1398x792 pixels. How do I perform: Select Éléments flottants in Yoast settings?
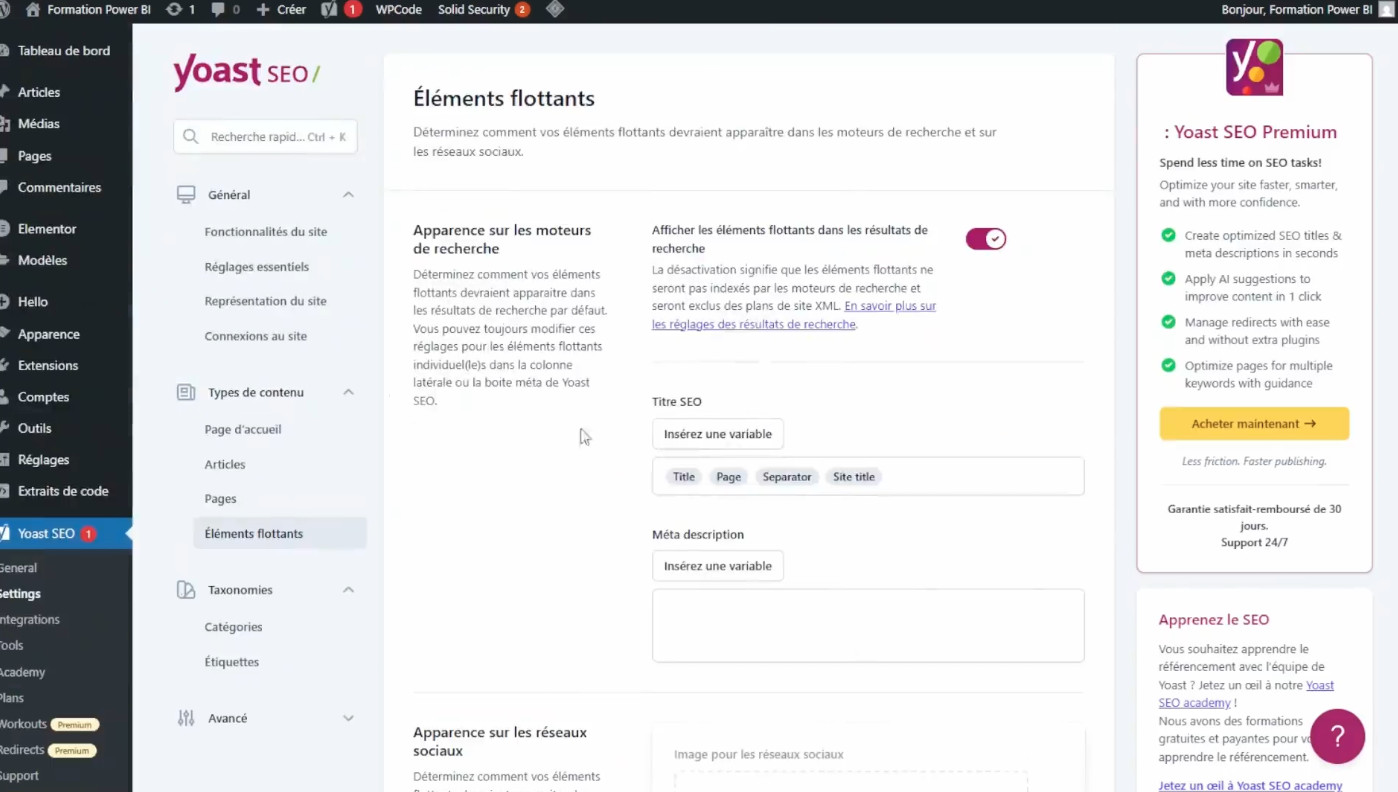[280, 534]
